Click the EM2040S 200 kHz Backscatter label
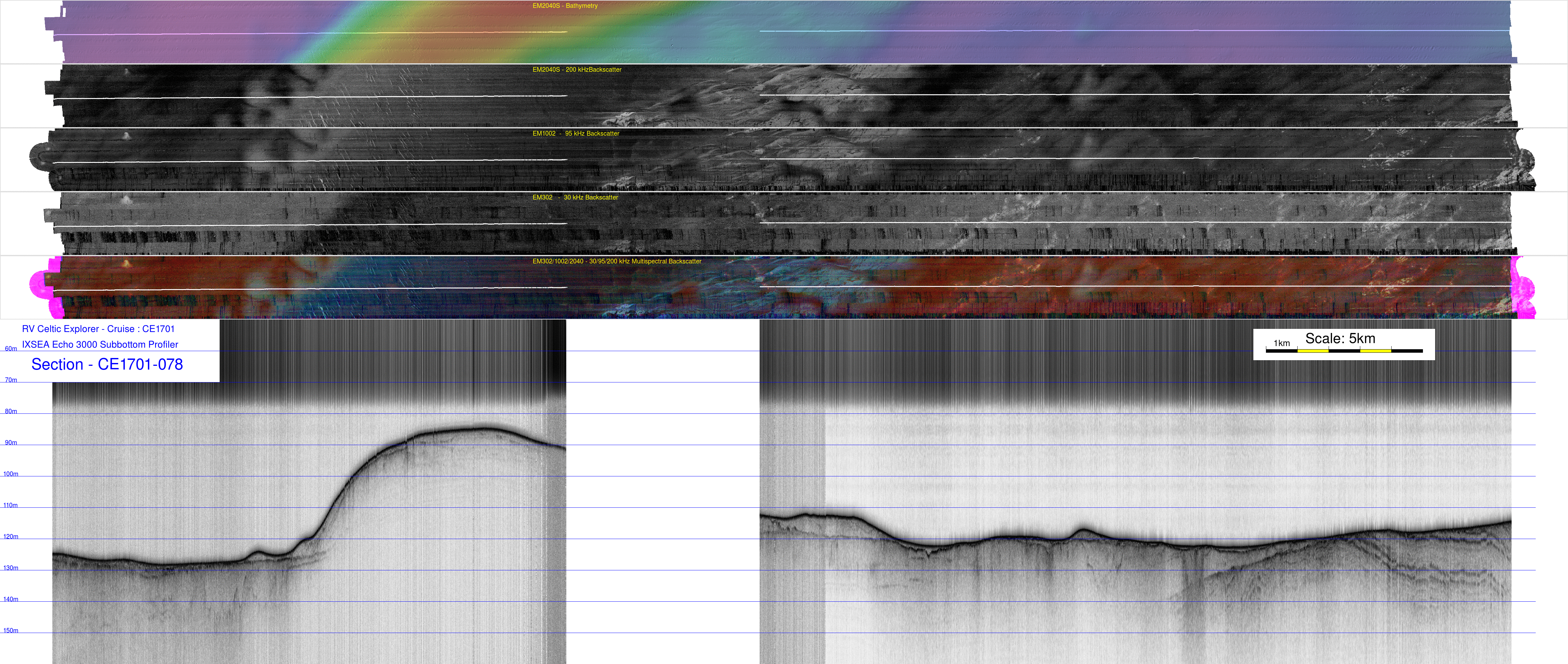 click(577, 70)
